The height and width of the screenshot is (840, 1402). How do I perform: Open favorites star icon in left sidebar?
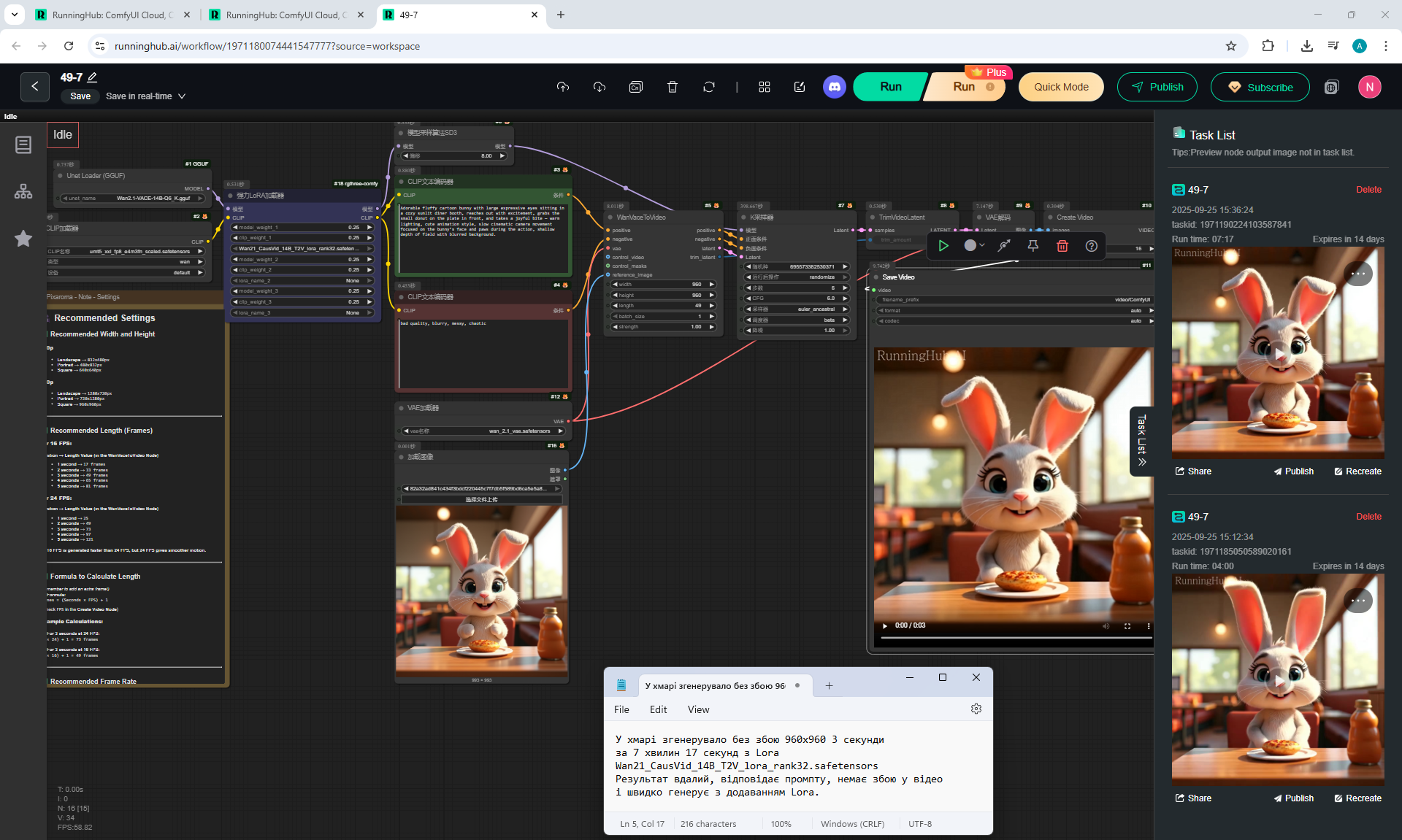pos(23,239)
